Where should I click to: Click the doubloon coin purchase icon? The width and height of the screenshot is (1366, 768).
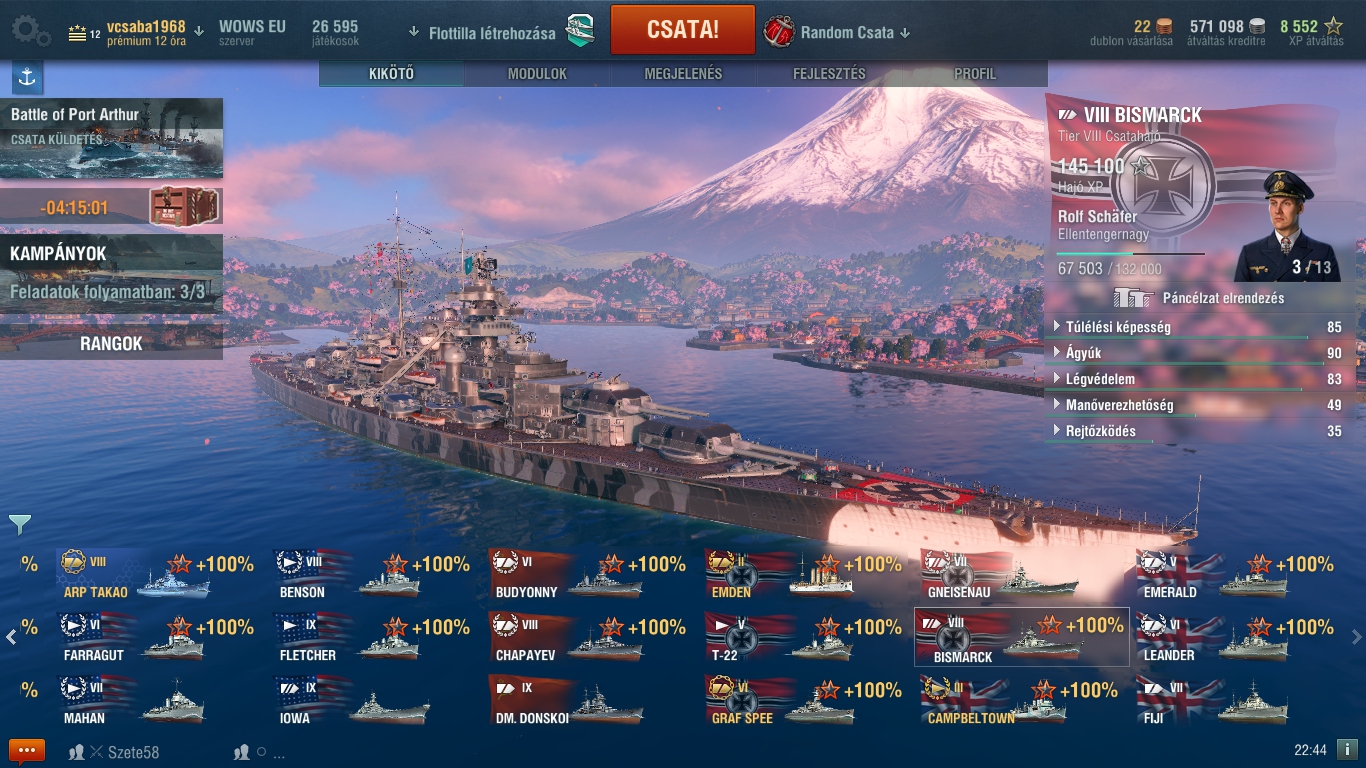(1164, 27)
